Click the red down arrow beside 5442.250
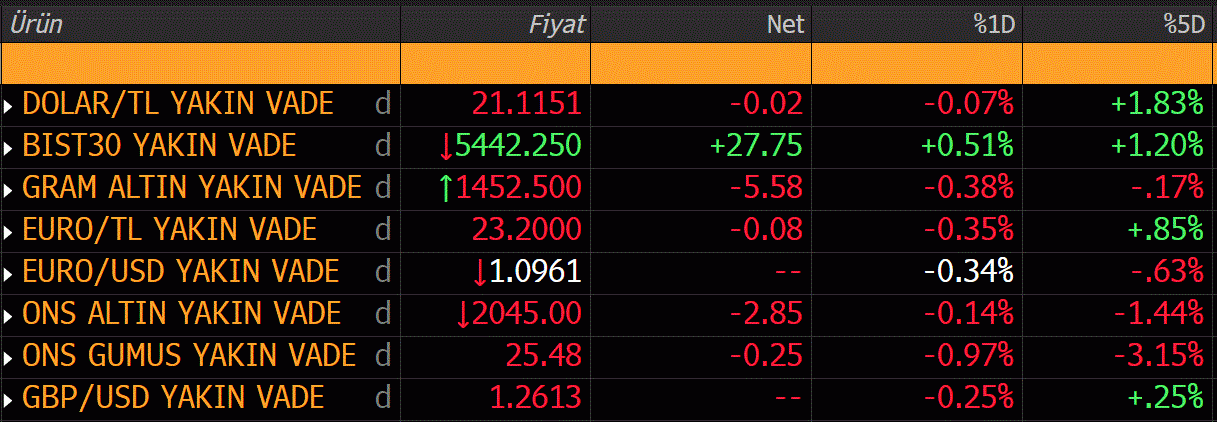Viewport: 1217px width, 422px height. pyautogui.click(x=446, y=146)
